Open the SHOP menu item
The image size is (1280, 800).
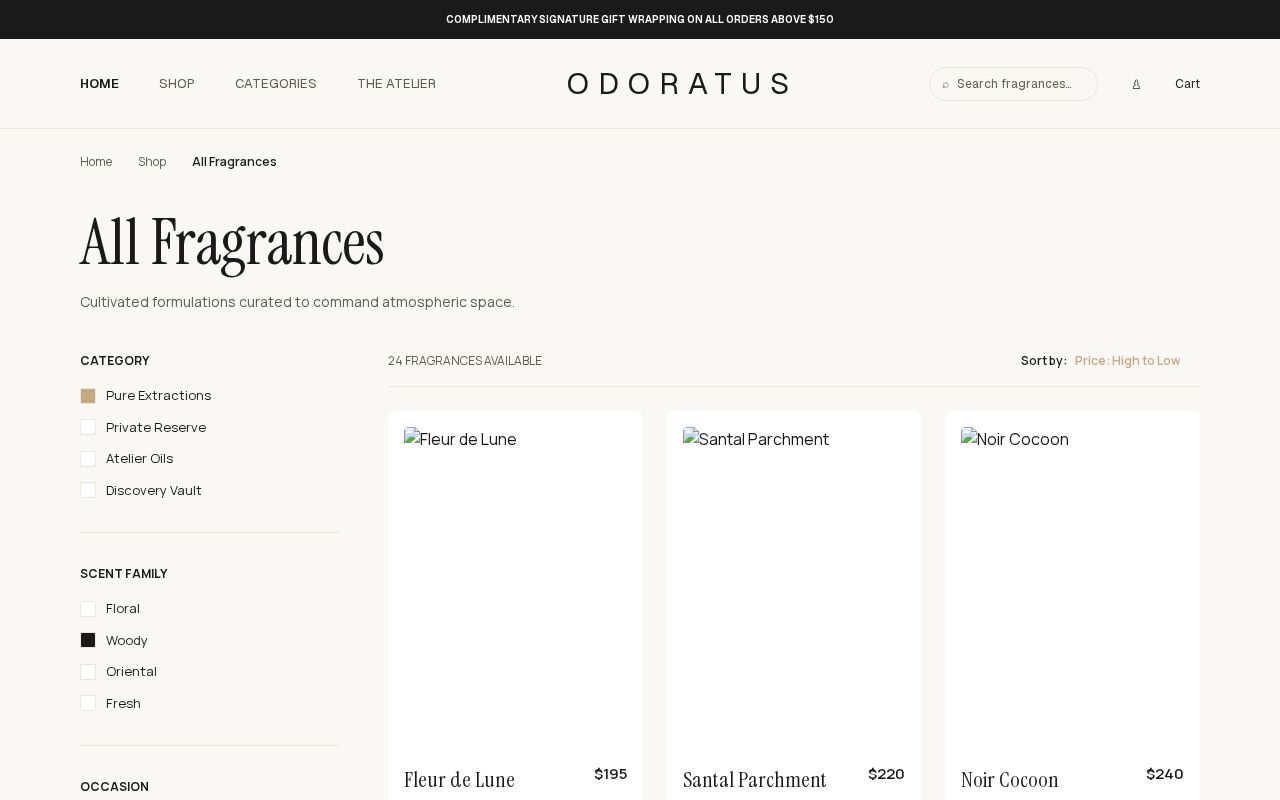point(177,84)
